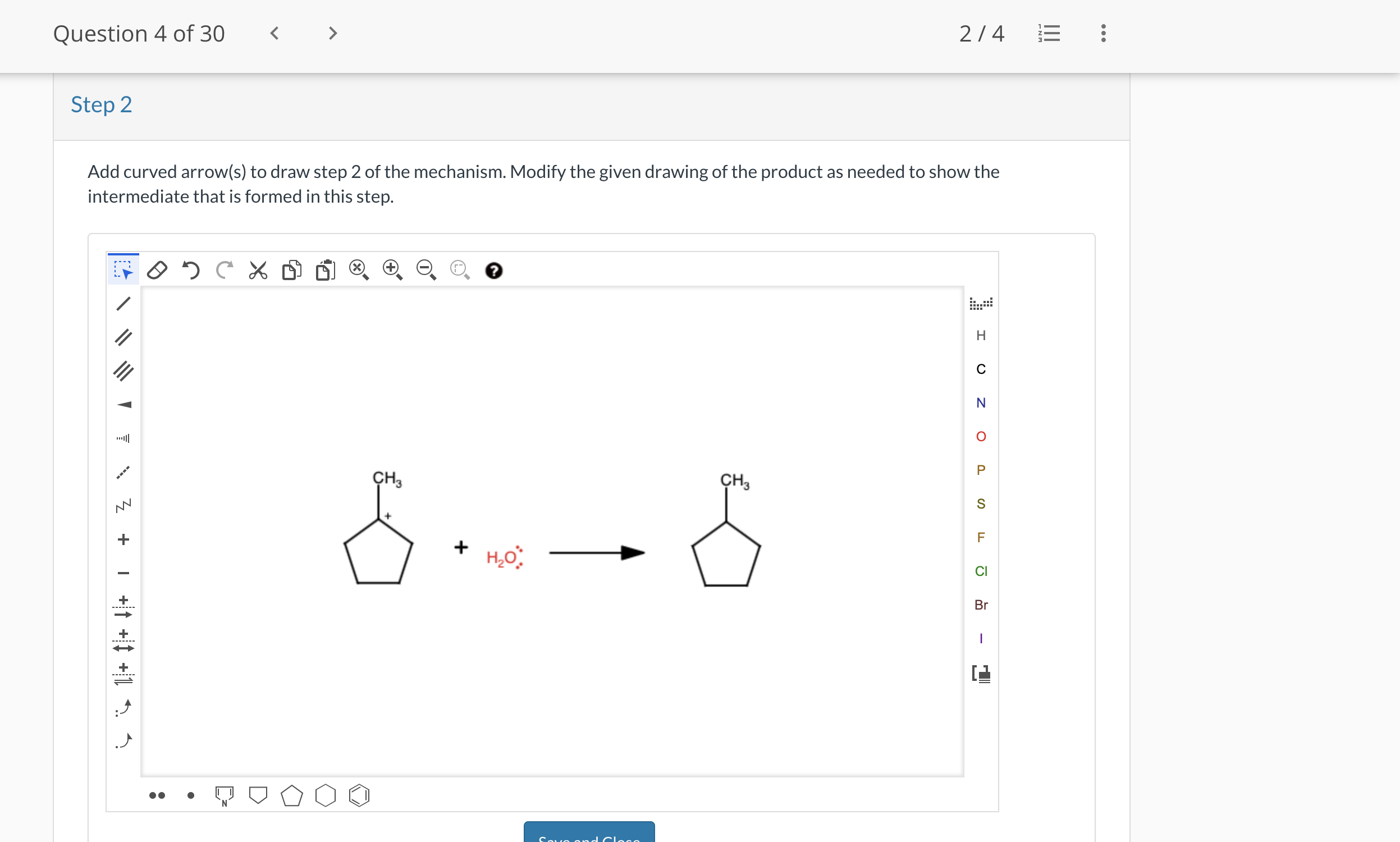Redo the last drawing action
This screenshot has width=1400, height=842.
[x=224, y=270]
